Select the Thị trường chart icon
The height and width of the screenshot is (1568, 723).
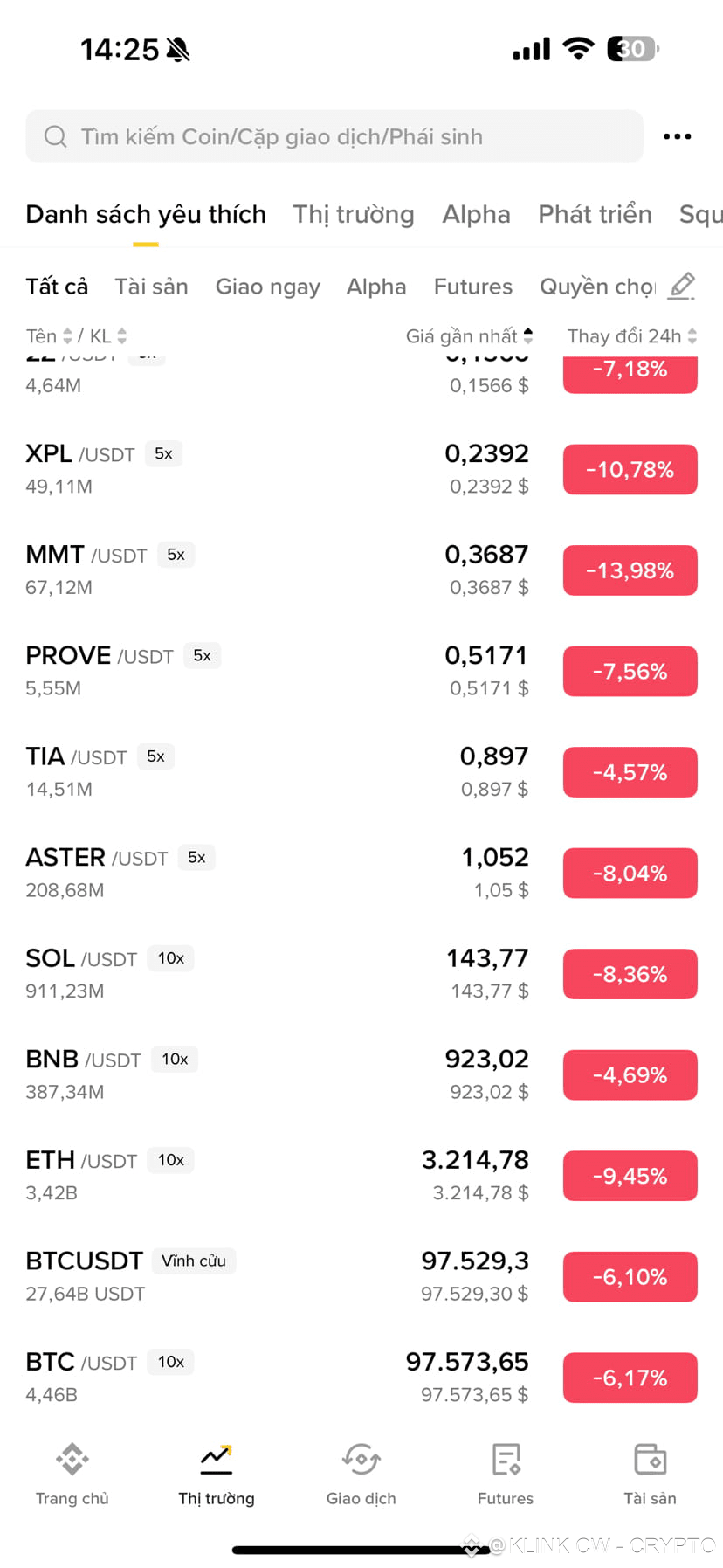tap(217, 1458)
